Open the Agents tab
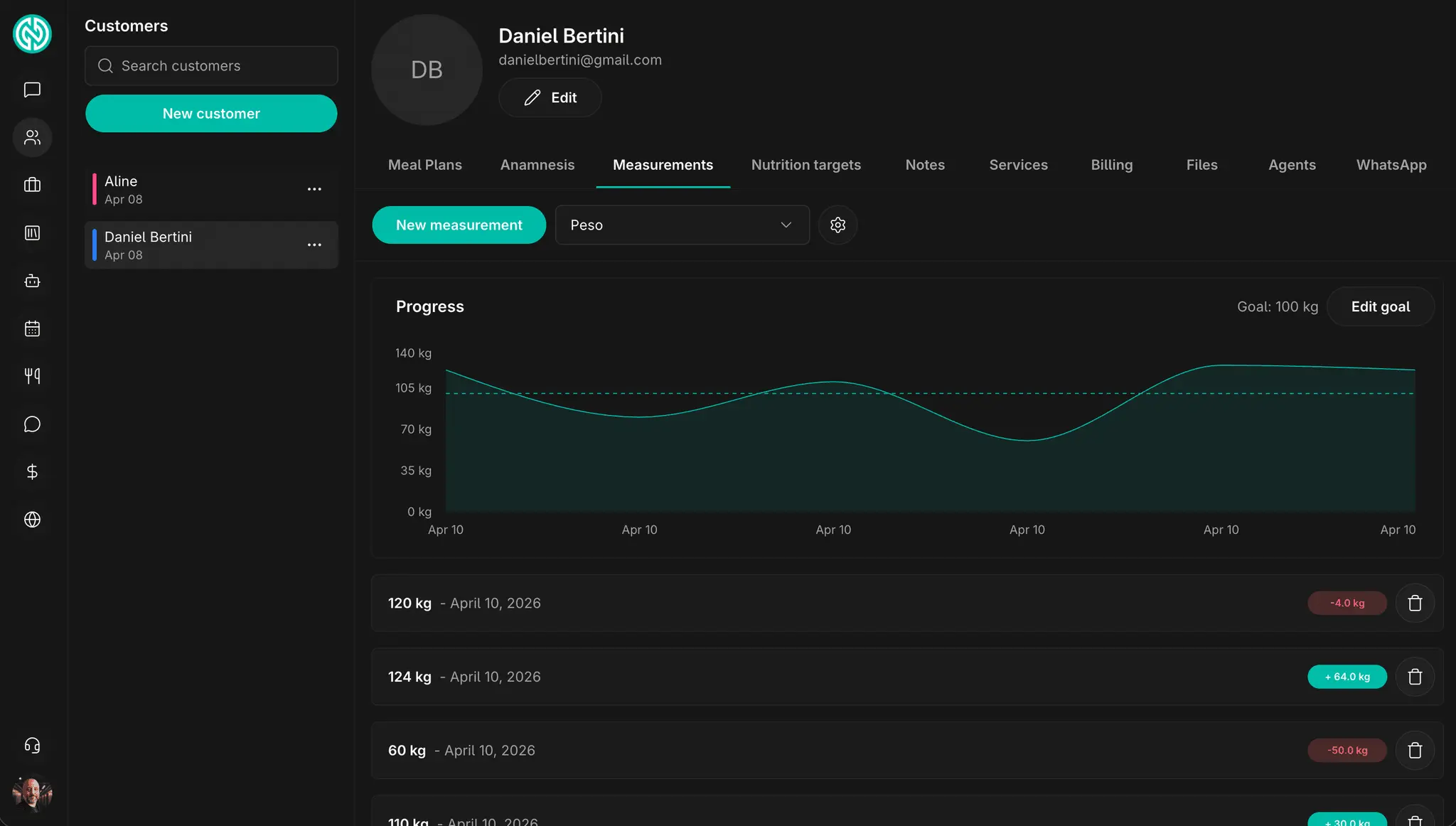 tap(1292, 165)
